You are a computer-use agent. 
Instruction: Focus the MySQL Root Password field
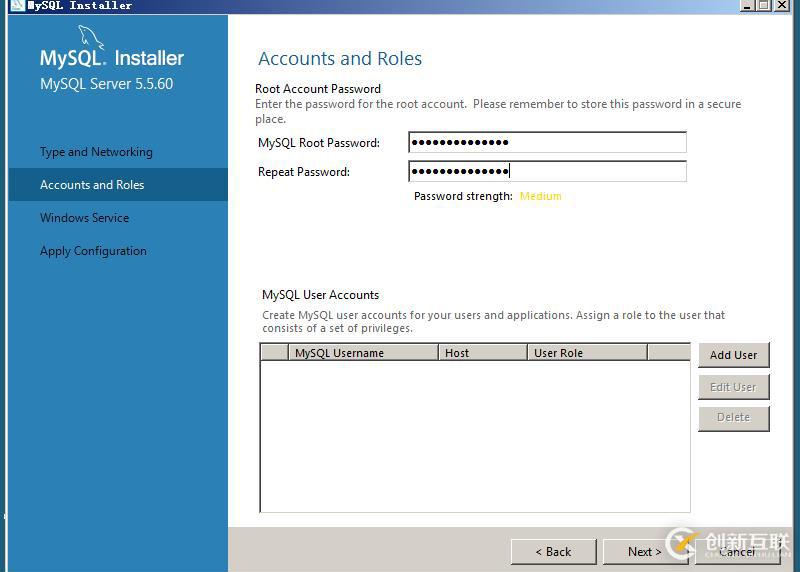(547, 142)
